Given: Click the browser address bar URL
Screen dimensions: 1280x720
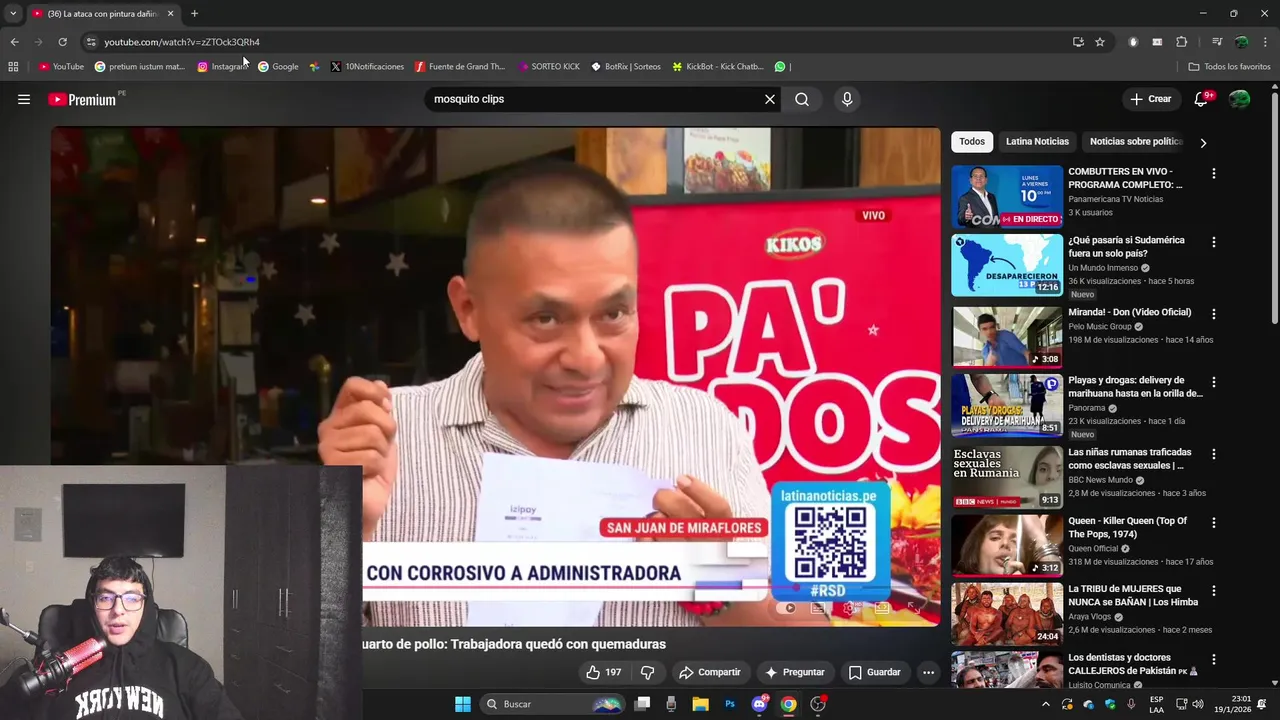Looking at the screenshot, I should pos(182,42).
